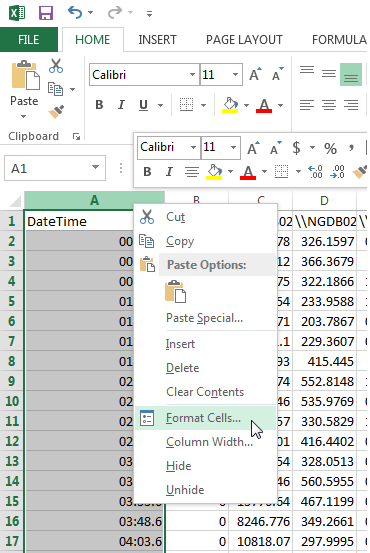Toggle ribbon Bold button
Screen dimensions: 370x553
[x=99, y=105]
